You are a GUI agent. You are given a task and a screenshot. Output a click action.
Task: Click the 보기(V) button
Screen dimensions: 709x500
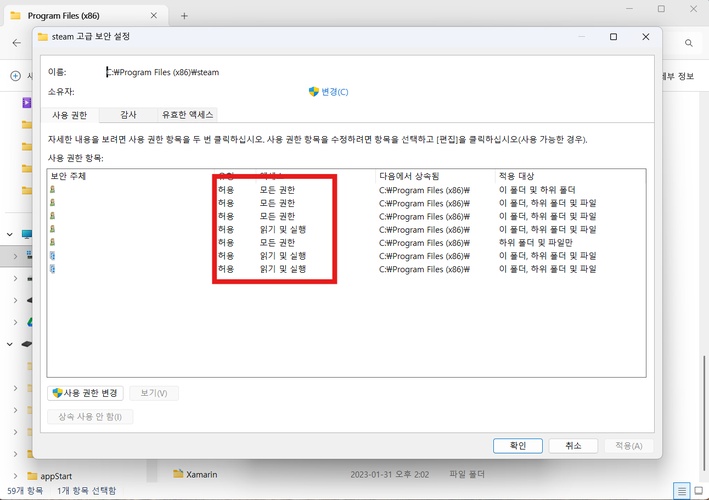154,393
